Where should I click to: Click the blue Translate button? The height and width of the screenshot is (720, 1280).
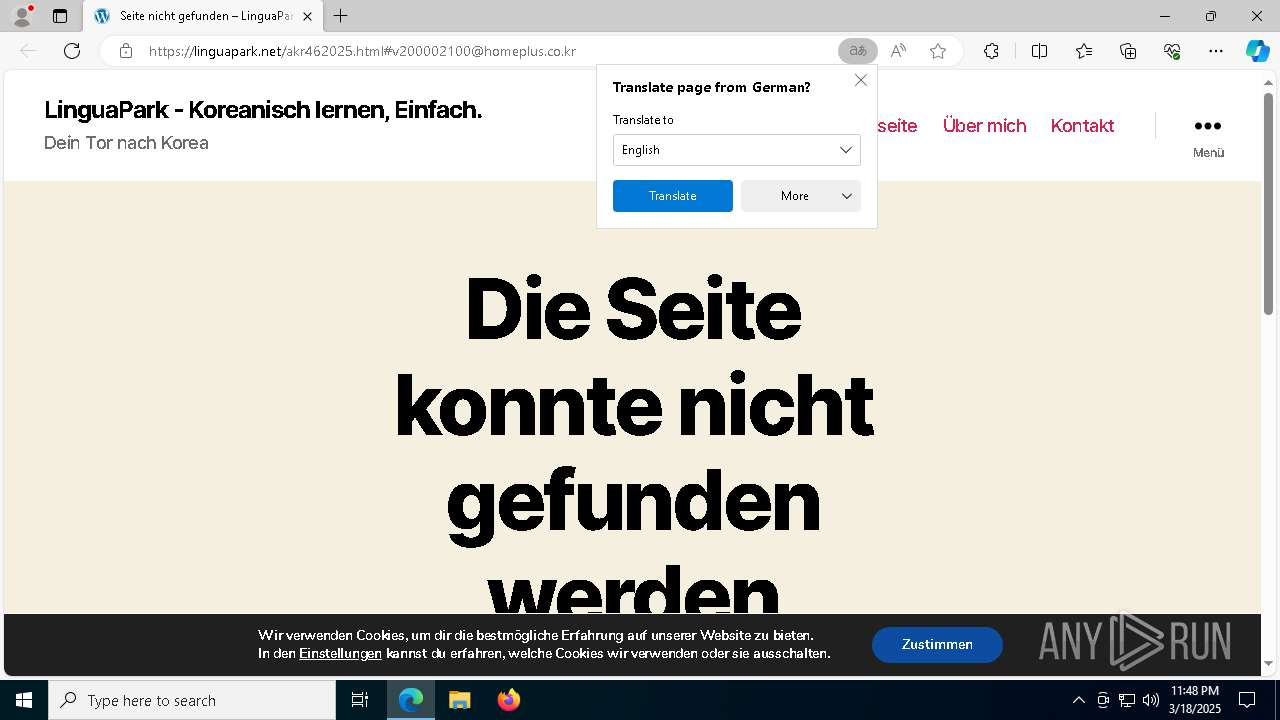(673, 196)
